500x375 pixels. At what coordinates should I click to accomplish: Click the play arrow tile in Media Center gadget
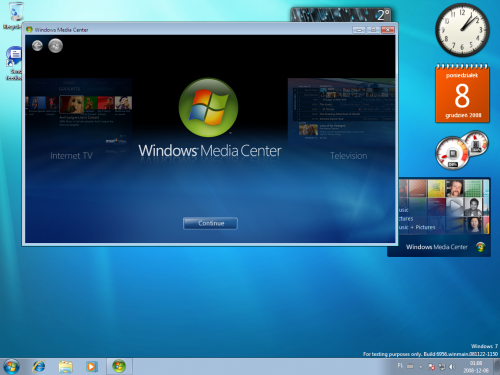tap(454, 207)
